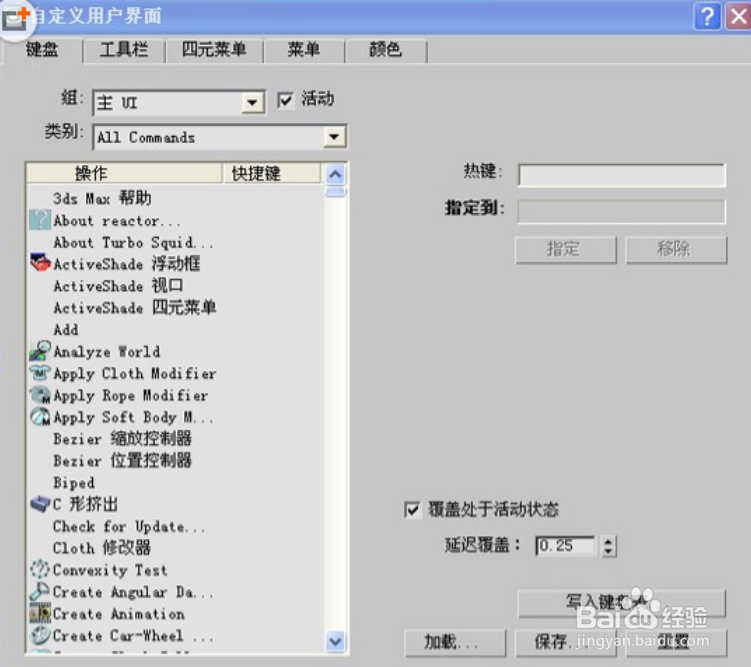Click the 热键 input field
The width and height of the screenshot is (751, 667).
coord(622,175)
